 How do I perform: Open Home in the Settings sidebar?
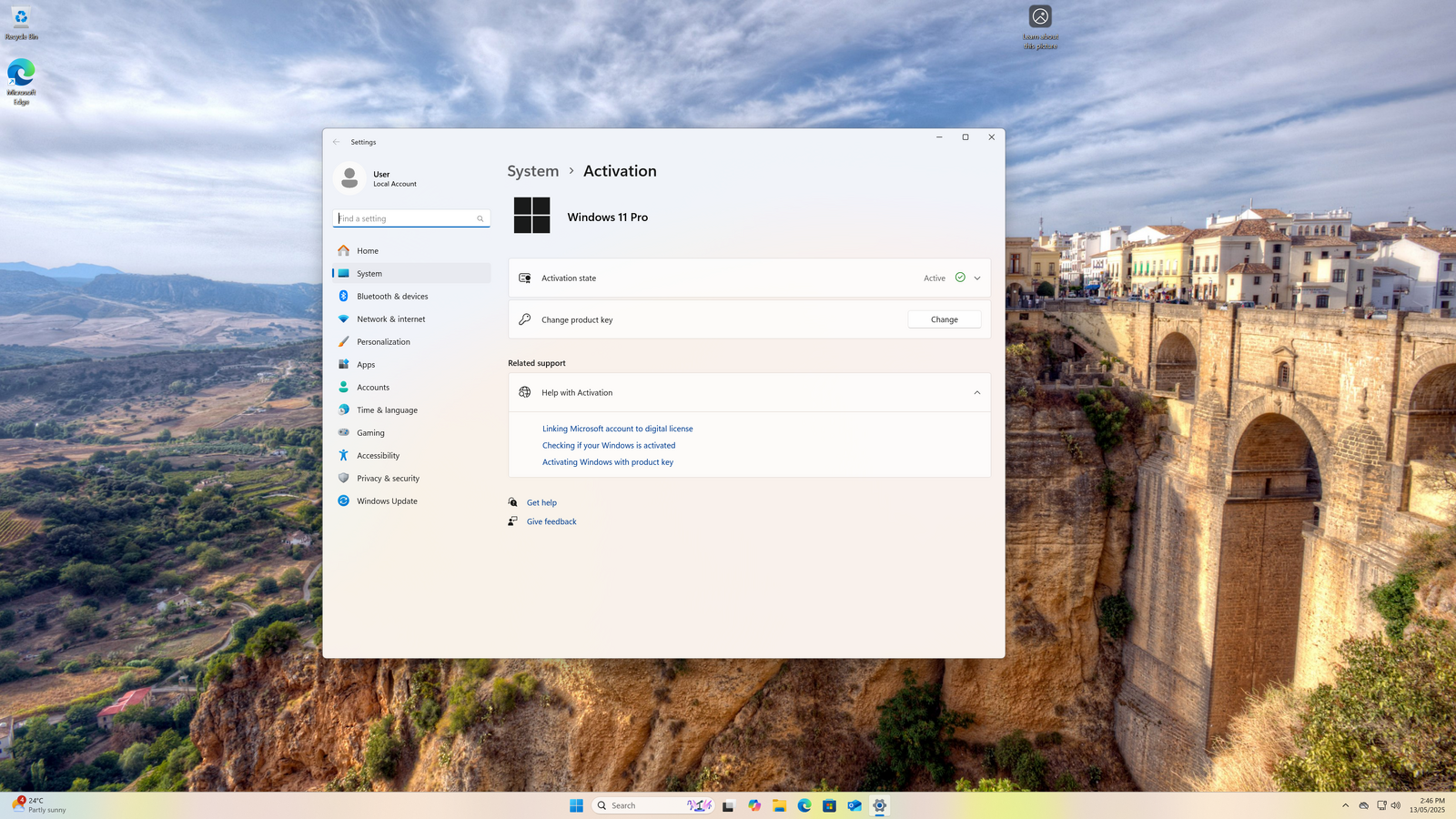tap(411, 250)
